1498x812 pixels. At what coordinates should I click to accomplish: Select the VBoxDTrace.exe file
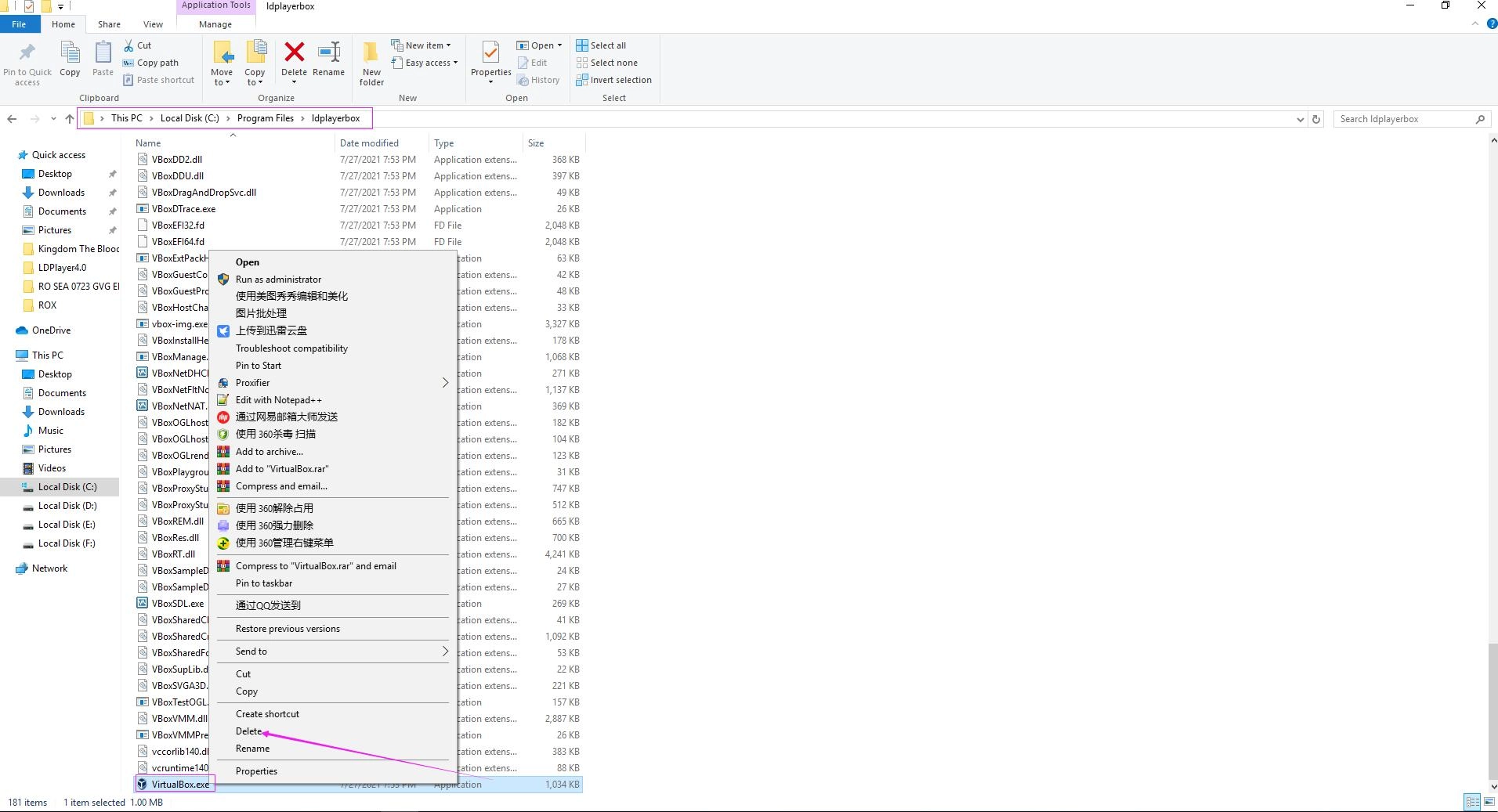(183, 209)
